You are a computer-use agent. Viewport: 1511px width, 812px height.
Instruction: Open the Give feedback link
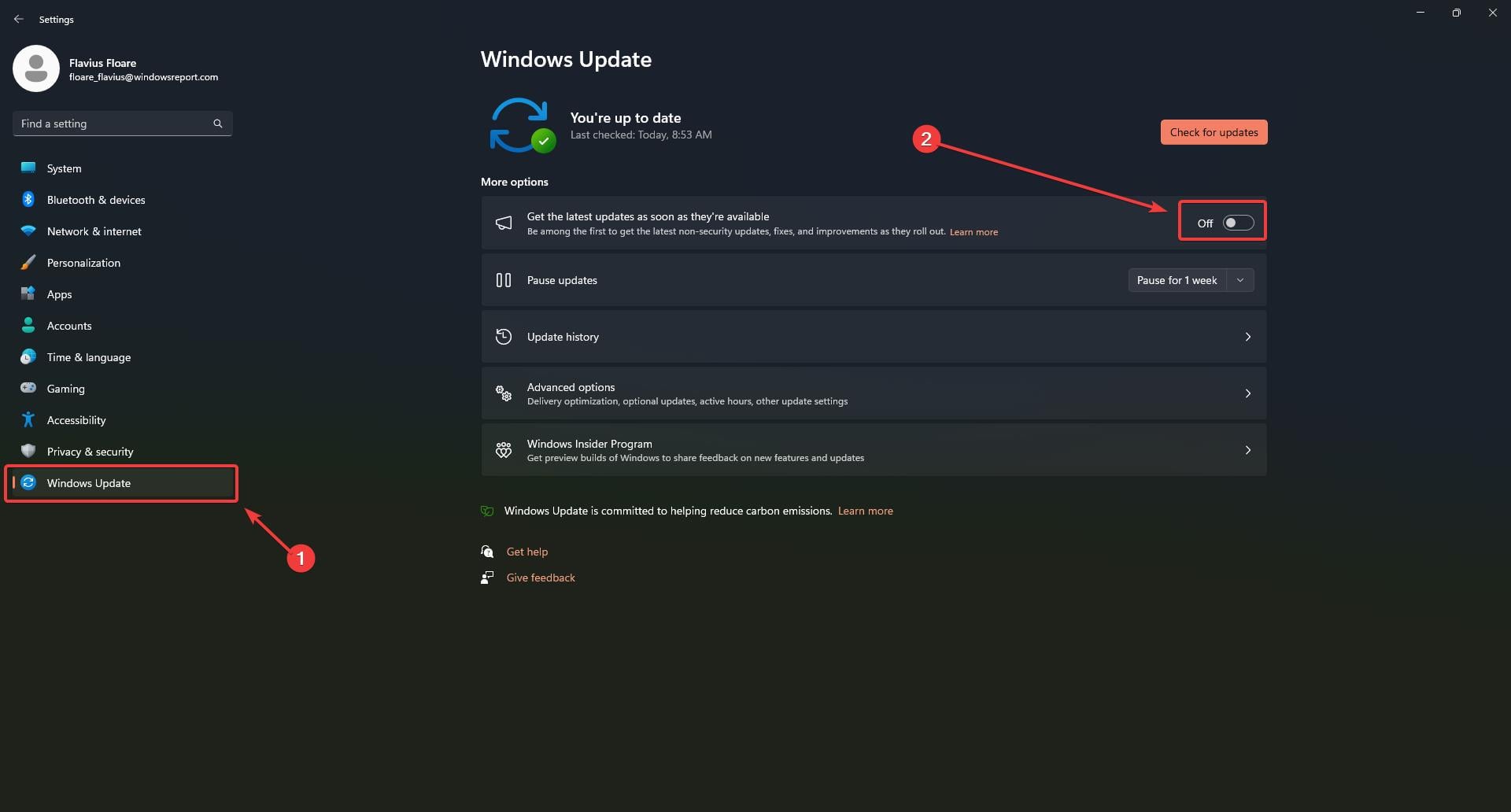tap(541, 577)
